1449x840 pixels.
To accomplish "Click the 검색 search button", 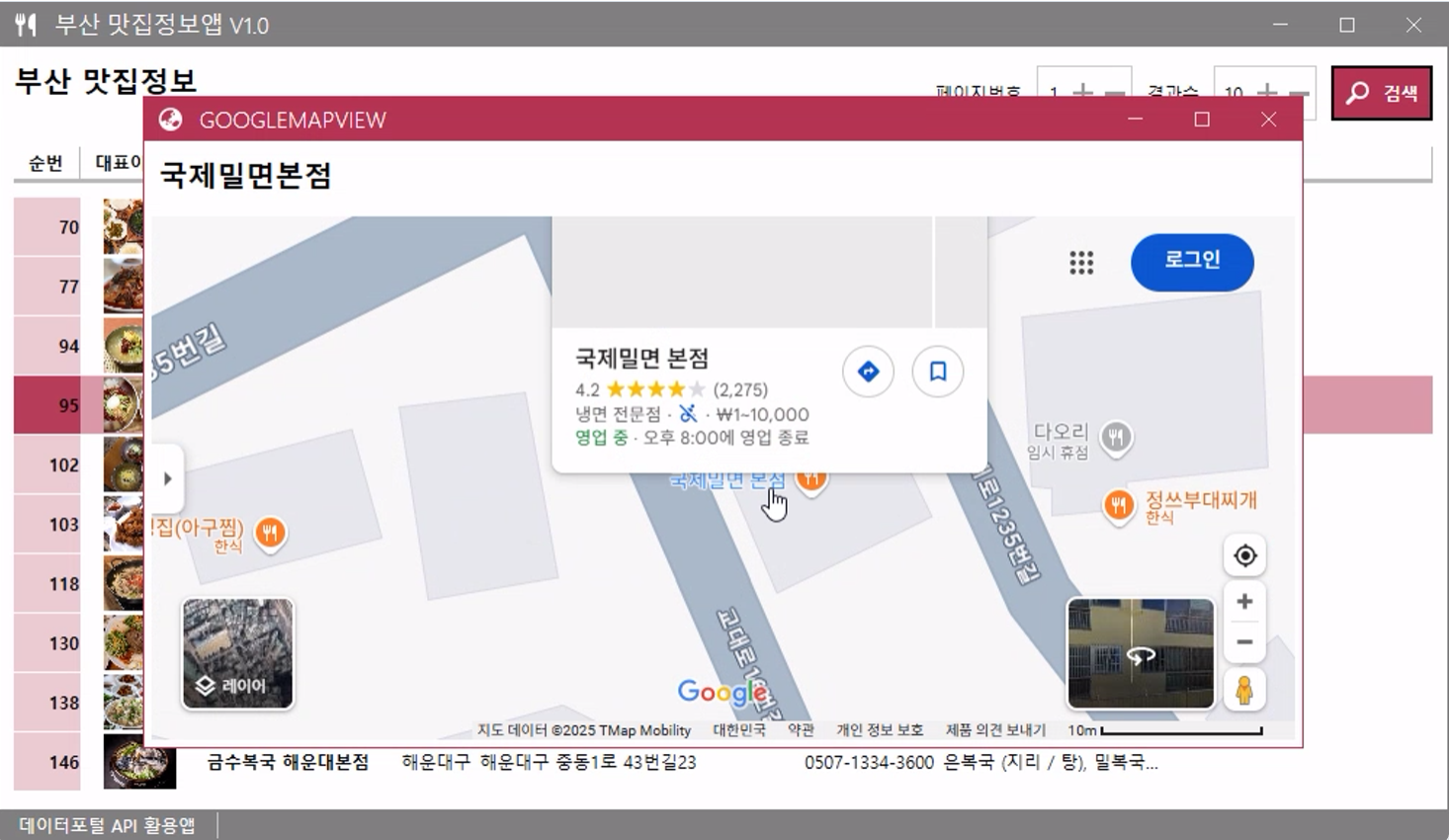I will [1382, 93].
